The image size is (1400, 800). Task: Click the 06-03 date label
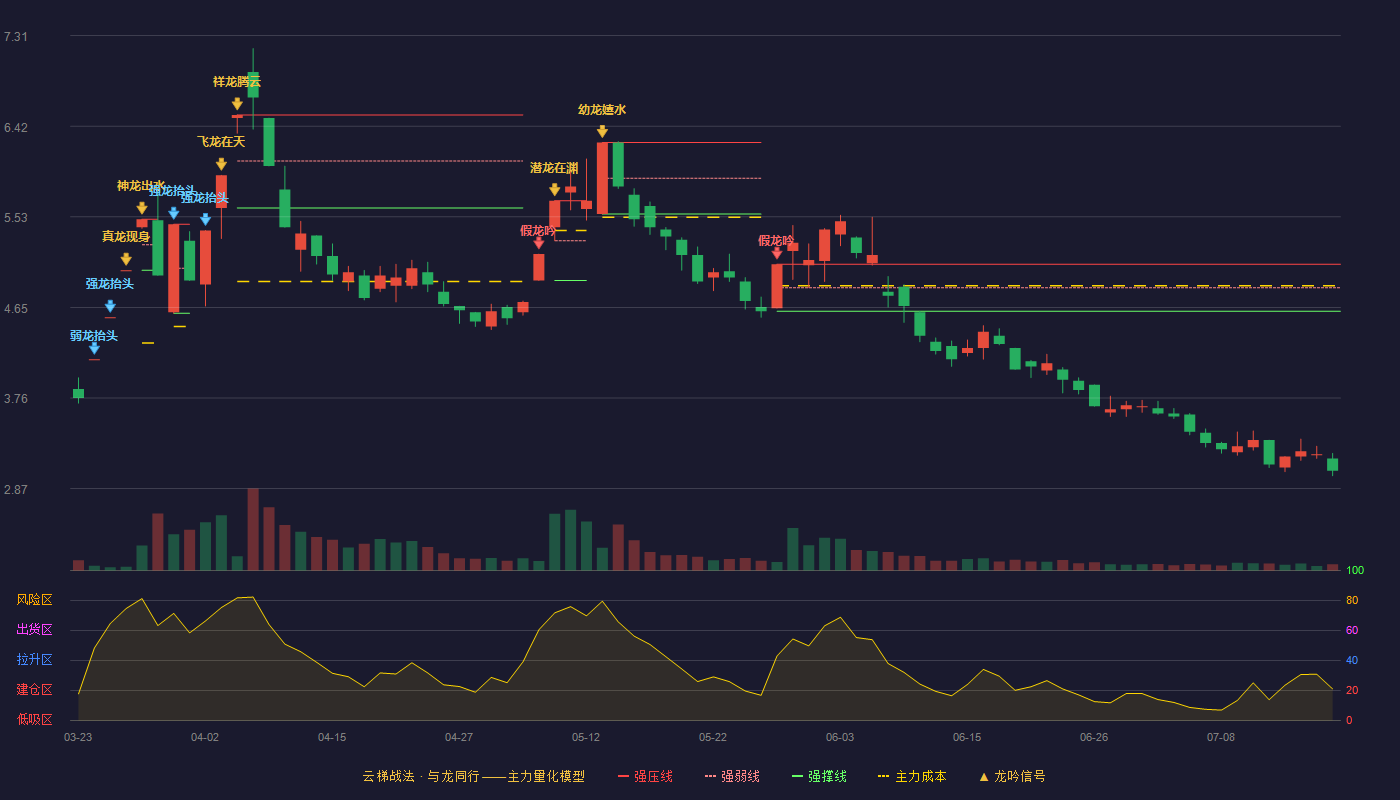tap(840, 737)
